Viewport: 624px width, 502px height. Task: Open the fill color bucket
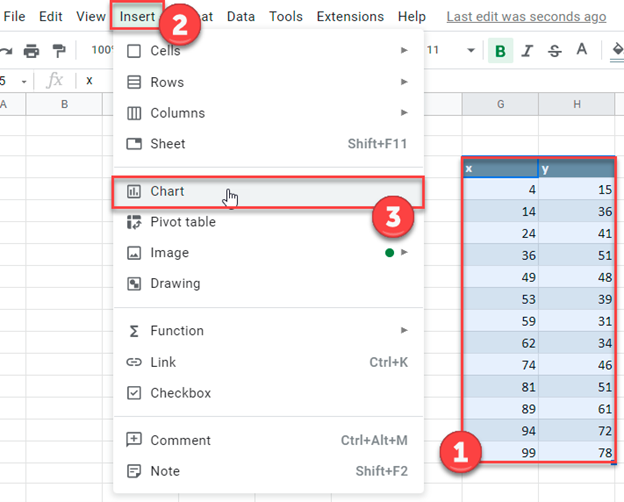(x=618, y=51)
